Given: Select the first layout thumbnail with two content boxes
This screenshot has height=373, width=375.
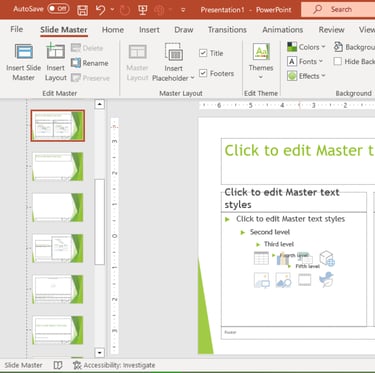Looking at the screenshot, I should tap(58, 126).
